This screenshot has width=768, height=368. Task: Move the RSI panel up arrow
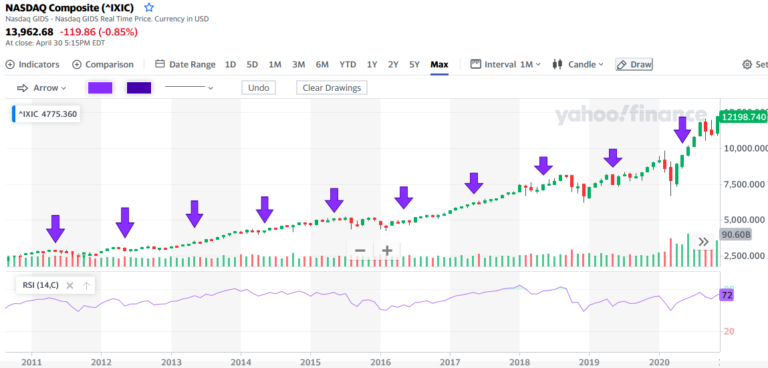(86, 285)
